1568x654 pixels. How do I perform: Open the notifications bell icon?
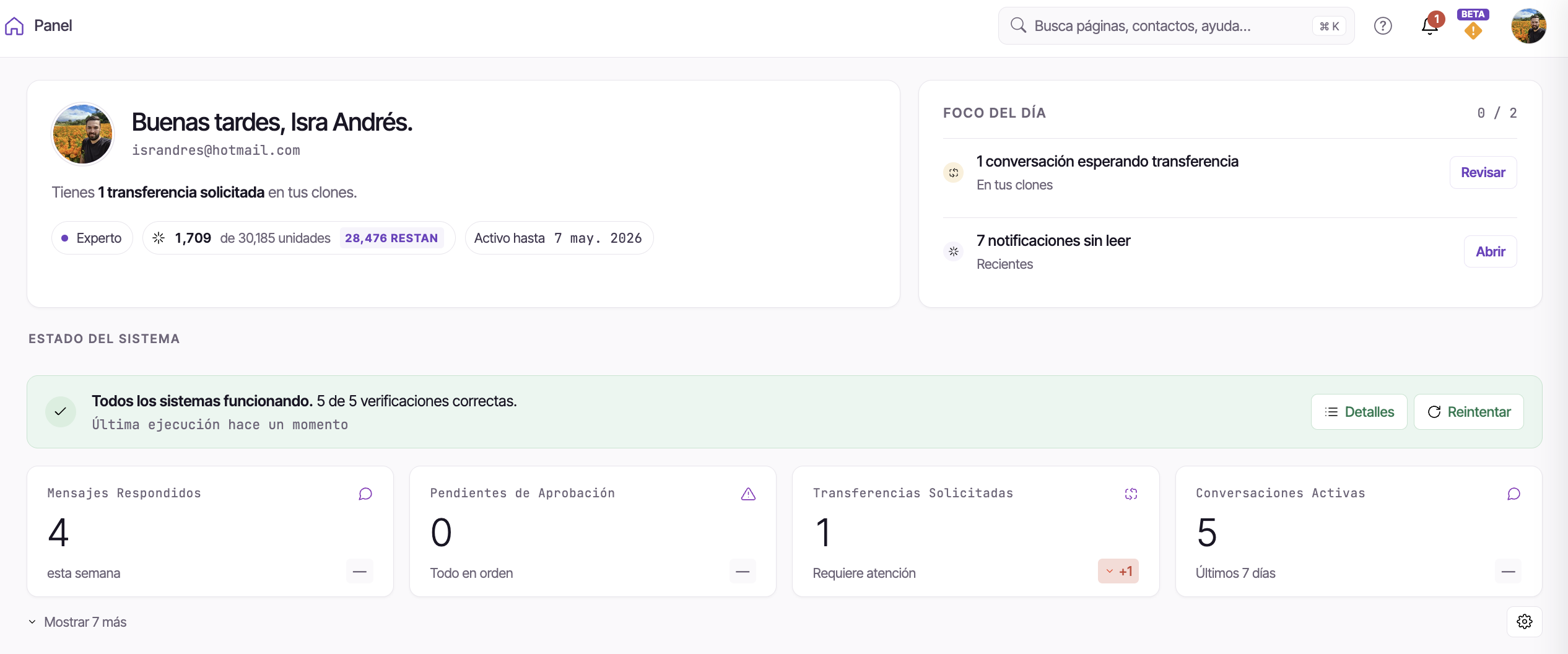tap(1429, 26)
